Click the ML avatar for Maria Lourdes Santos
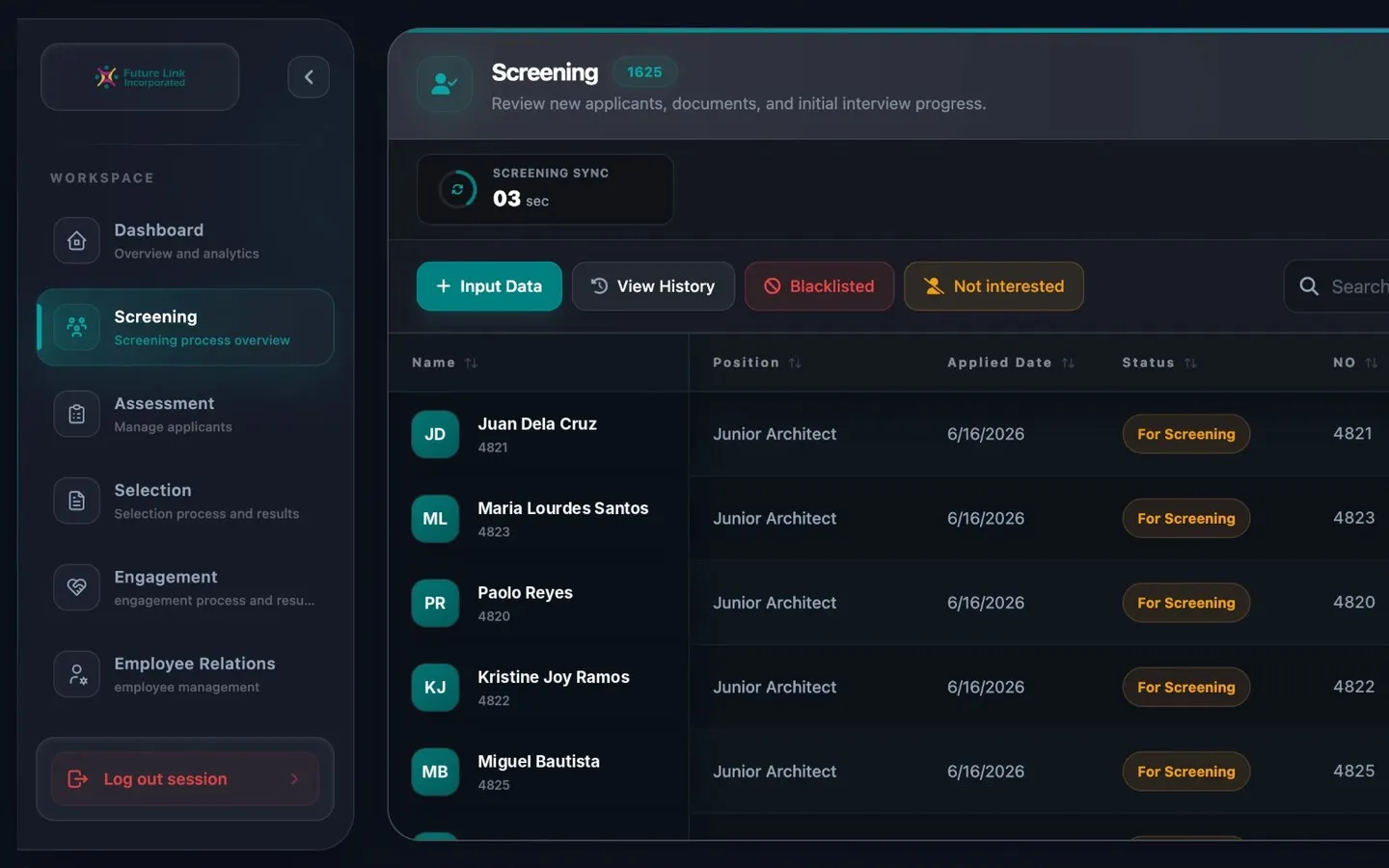Viewport: 1389px width, 868px height. [435, 519]
